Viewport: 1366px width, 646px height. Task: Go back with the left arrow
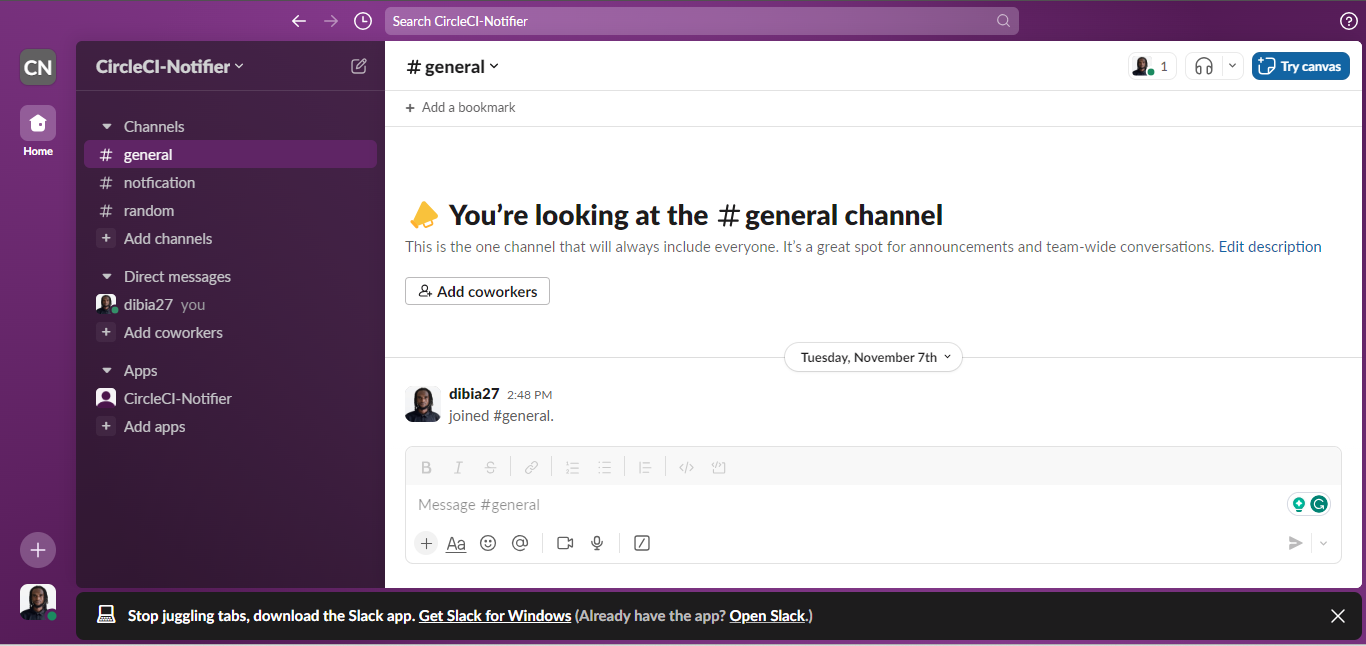coord(298,21)
